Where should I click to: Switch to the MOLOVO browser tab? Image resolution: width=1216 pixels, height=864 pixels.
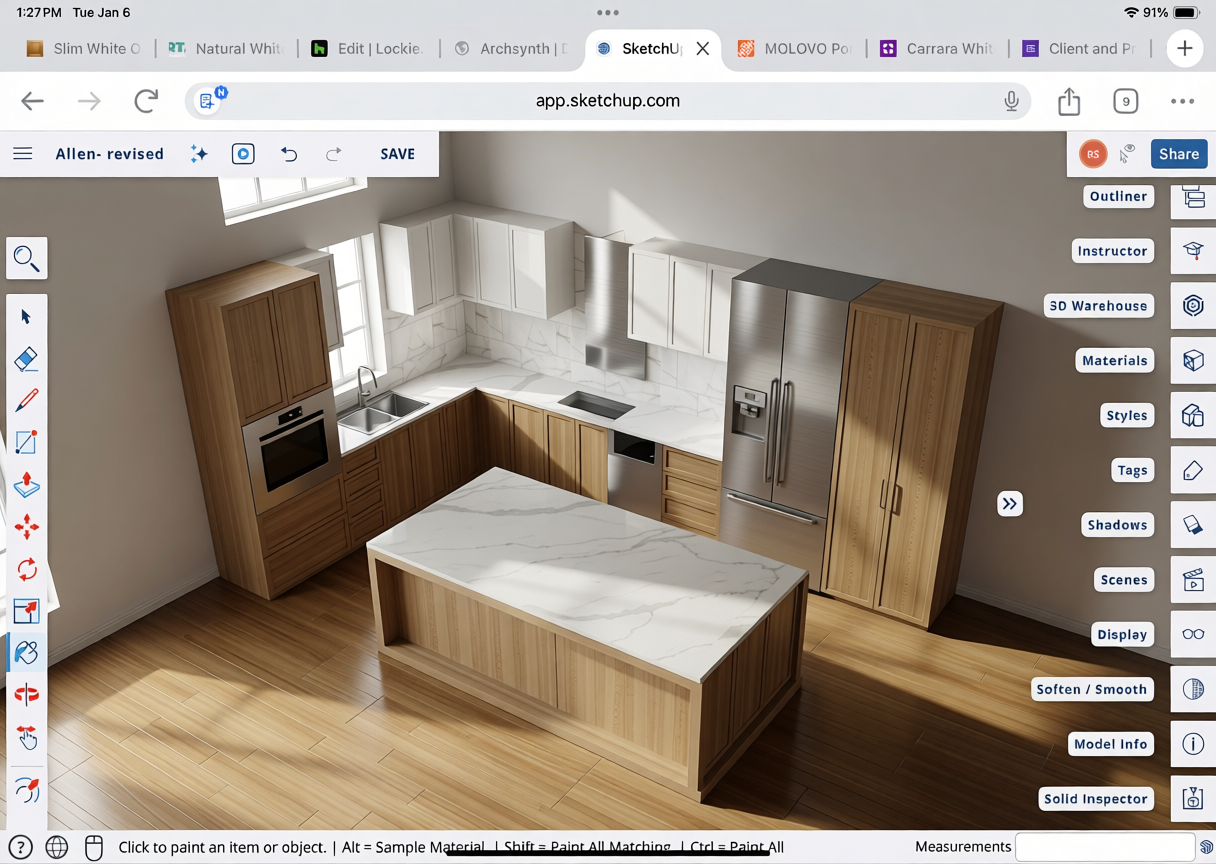click(795, 48)
